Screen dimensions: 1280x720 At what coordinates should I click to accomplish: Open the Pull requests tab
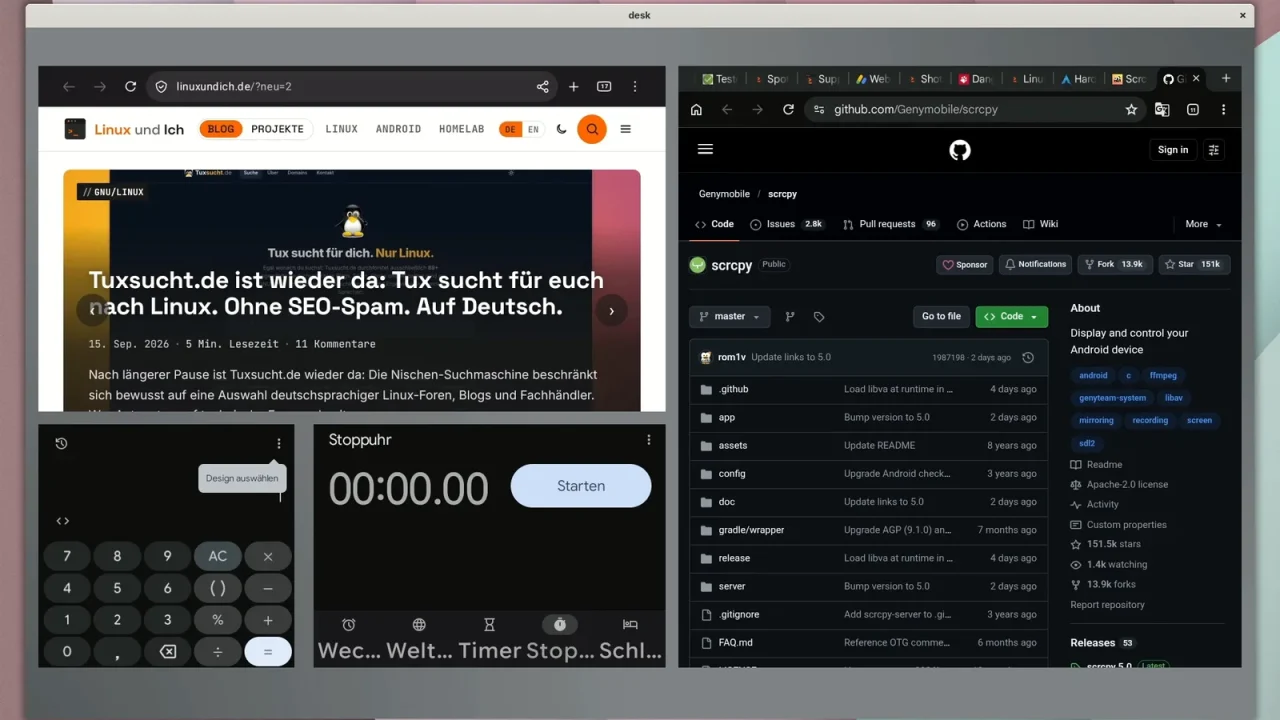(x=891, y=224)
